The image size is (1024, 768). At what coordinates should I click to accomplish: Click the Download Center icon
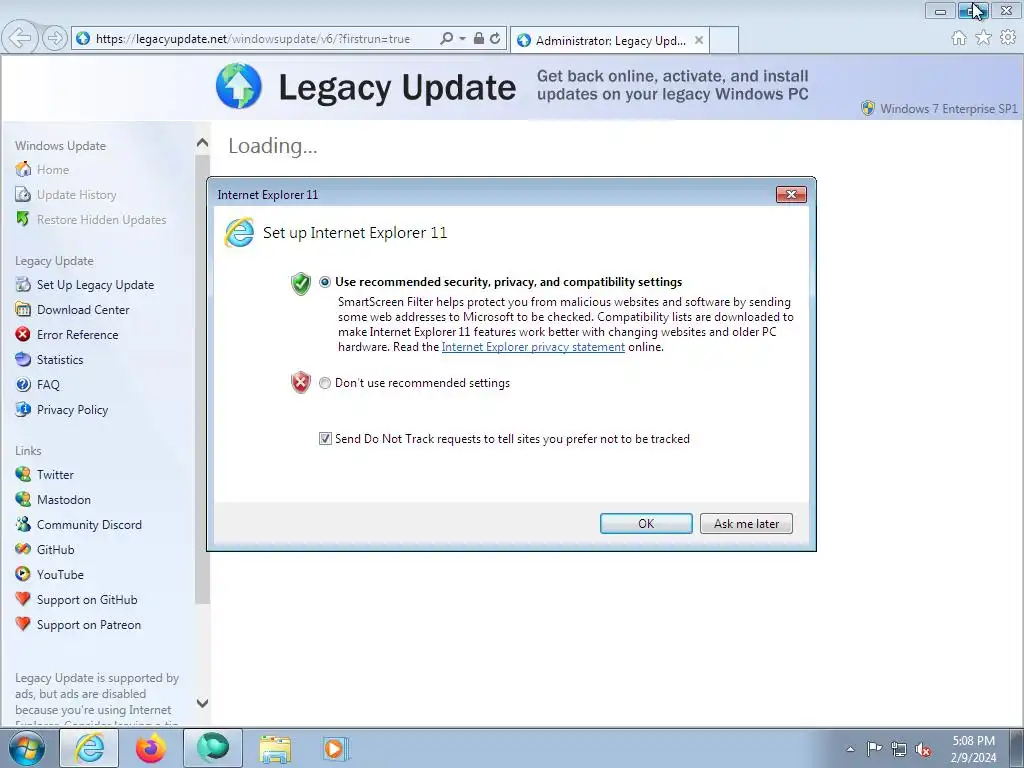click(23, 310)
